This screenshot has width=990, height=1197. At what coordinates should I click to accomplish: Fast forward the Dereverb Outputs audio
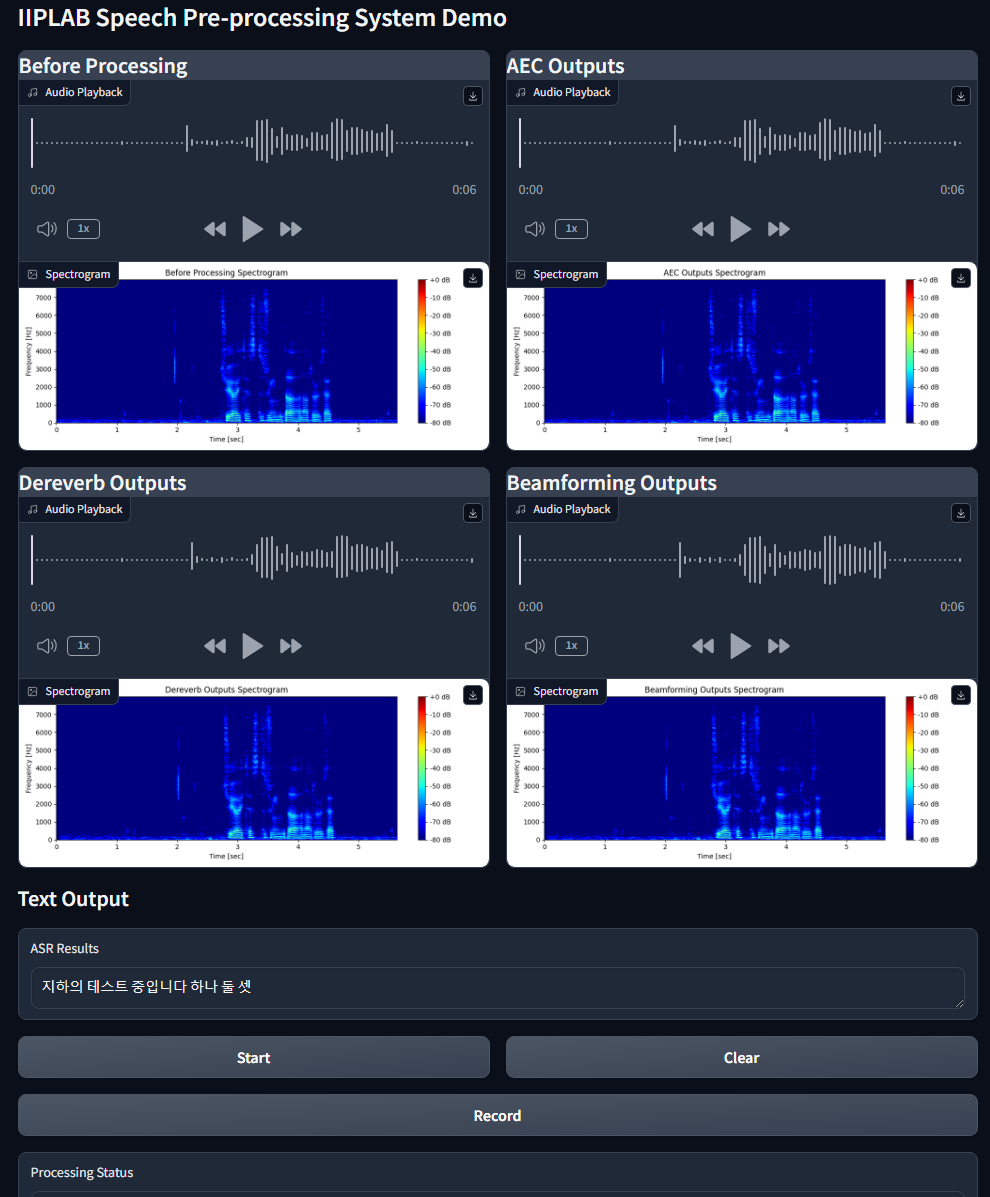(291, 646)
